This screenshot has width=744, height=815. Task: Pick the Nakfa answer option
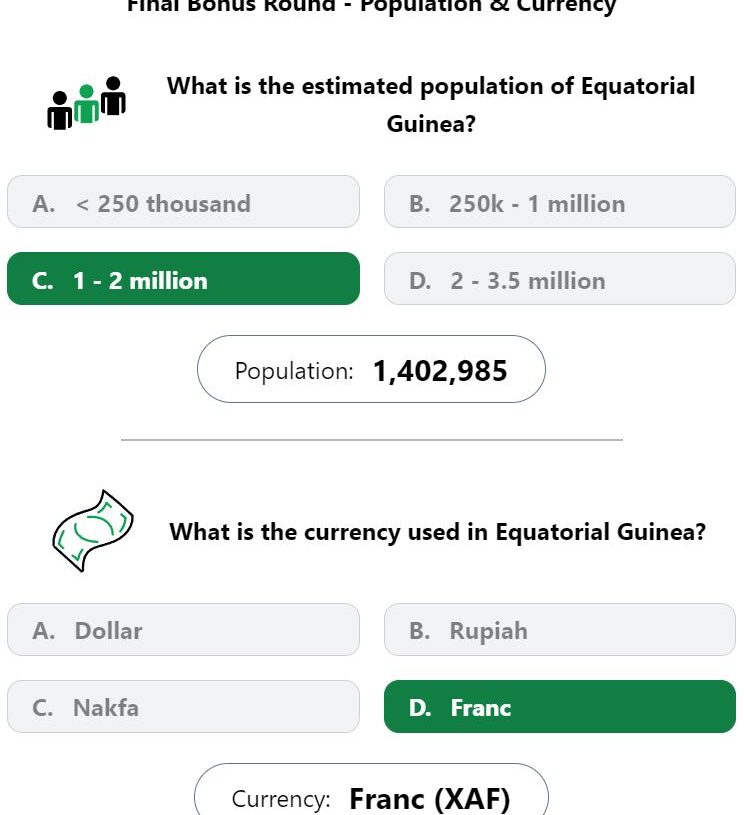(x=183, y=706)
